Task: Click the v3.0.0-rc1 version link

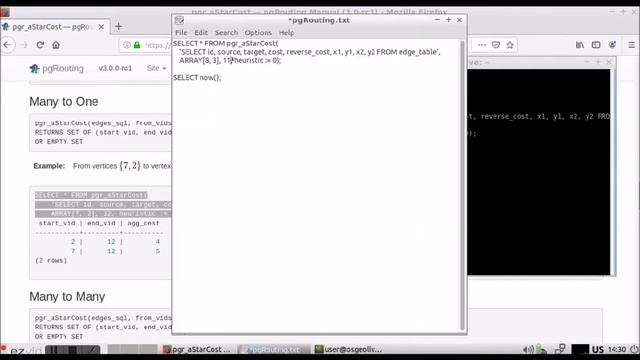Action: pyautogui.click(x=115, y=68)
